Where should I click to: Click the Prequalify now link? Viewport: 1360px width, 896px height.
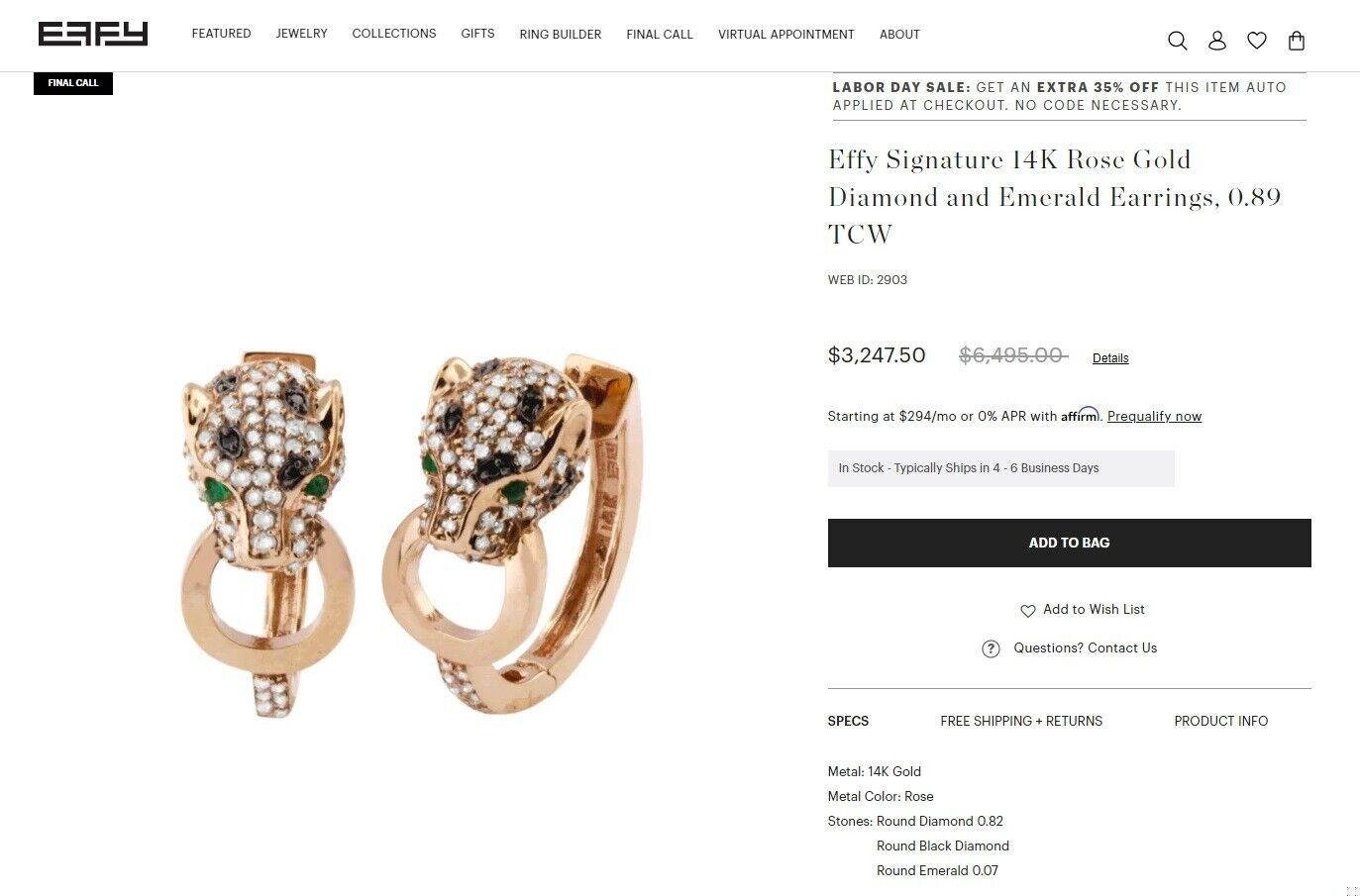[x=1154, y=416]
